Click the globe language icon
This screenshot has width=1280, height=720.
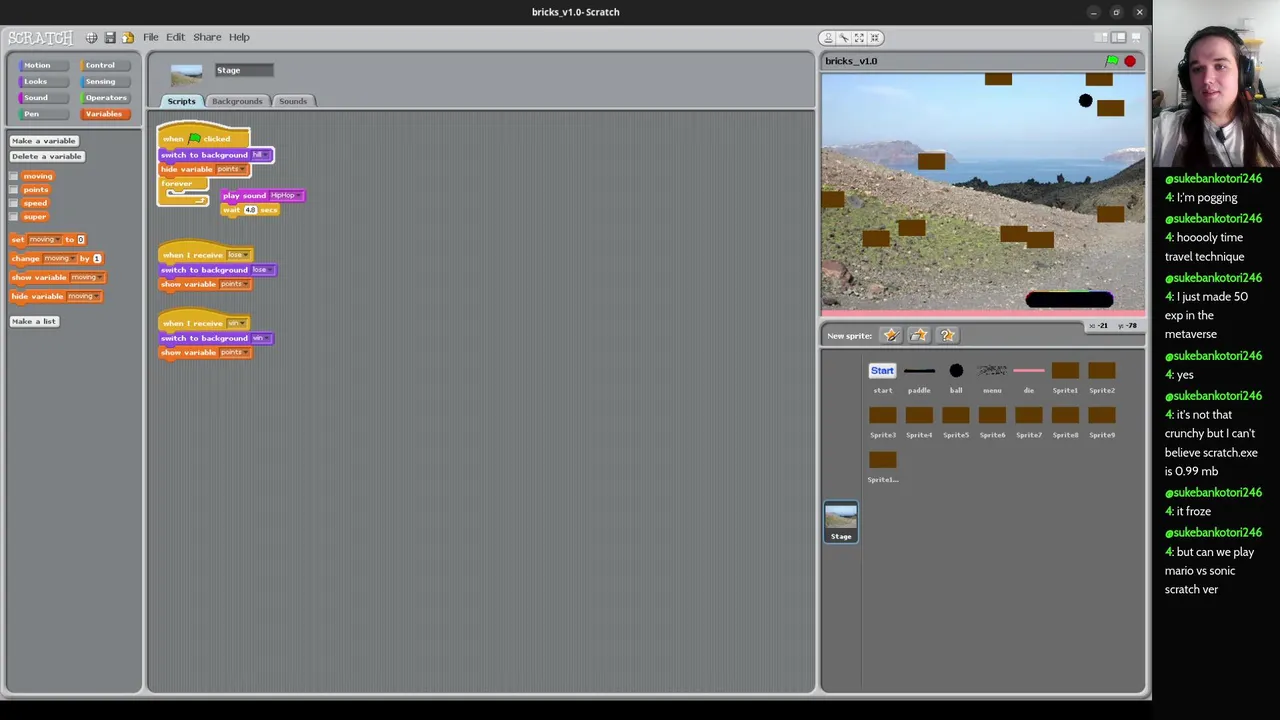(91, 38)
